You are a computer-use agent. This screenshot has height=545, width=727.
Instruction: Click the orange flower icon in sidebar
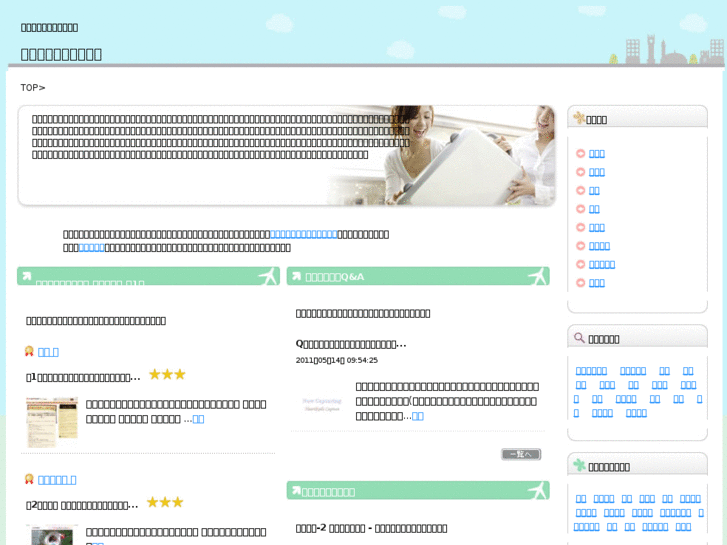coord(579,118)
